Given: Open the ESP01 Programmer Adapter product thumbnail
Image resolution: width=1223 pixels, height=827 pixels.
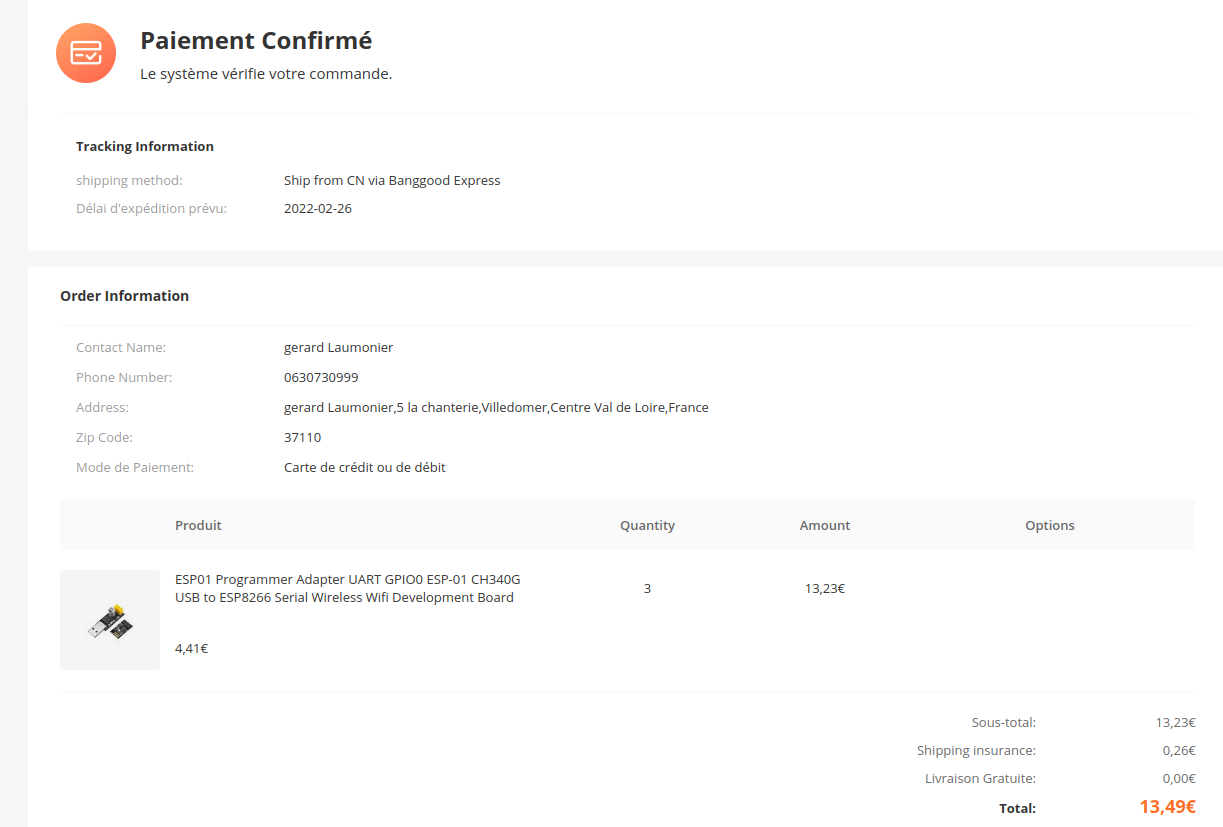Looking at the screenshot, I should coord(110,620).
